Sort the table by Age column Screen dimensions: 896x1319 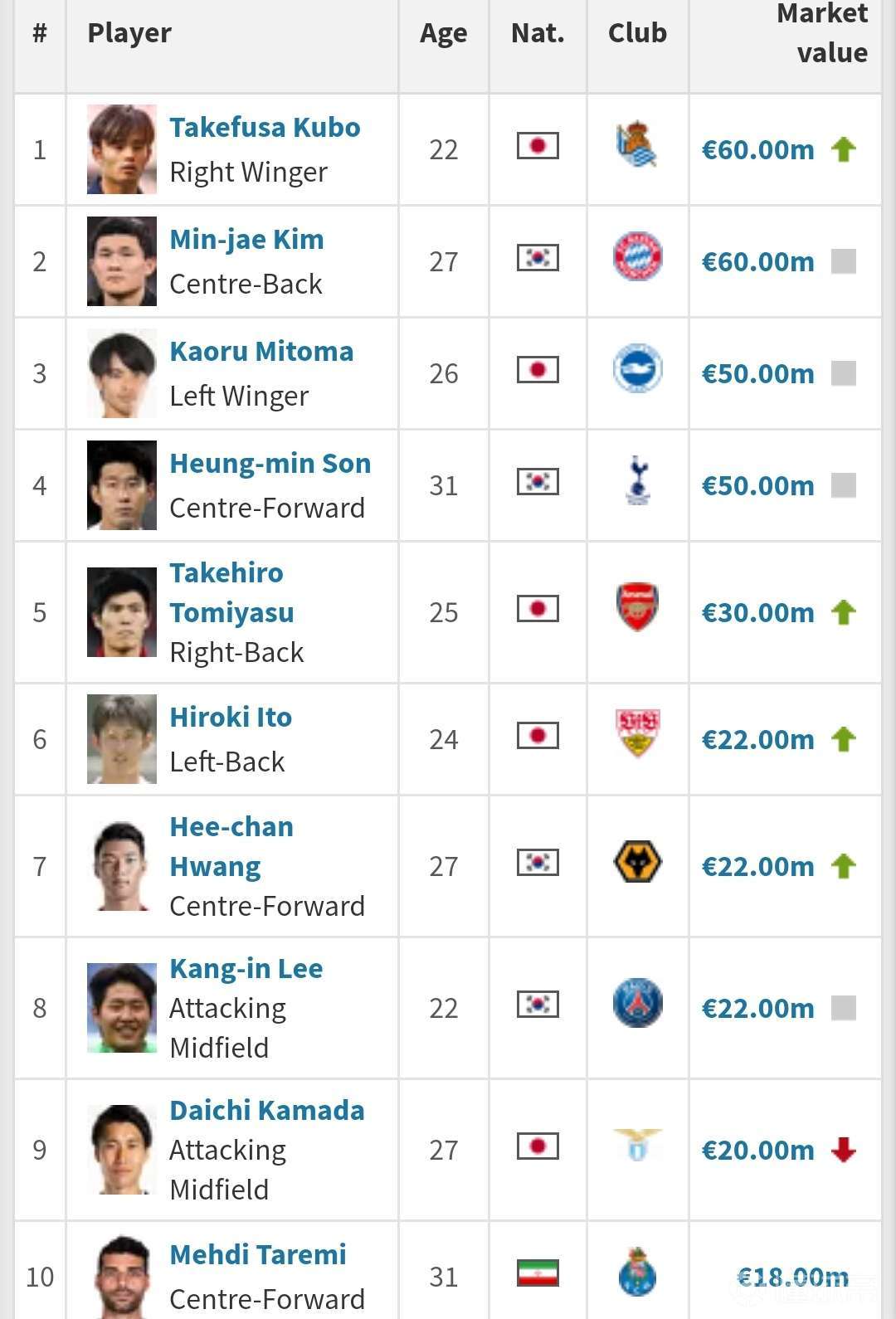[443, 33]
